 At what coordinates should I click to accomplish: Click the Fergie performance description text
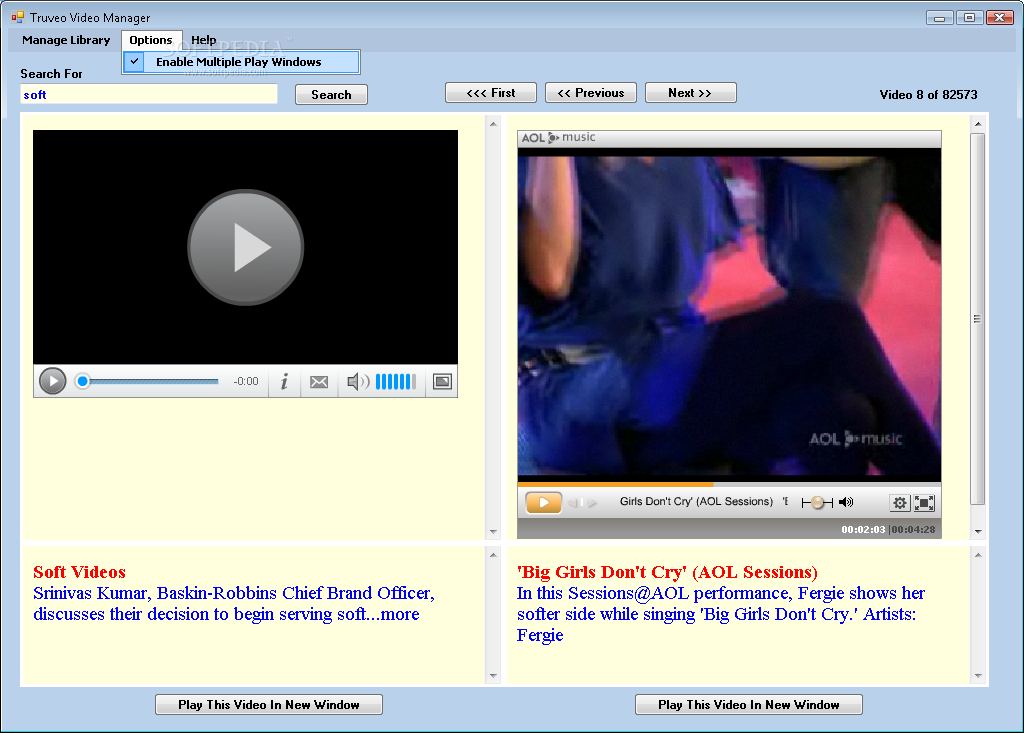(720, 614)
